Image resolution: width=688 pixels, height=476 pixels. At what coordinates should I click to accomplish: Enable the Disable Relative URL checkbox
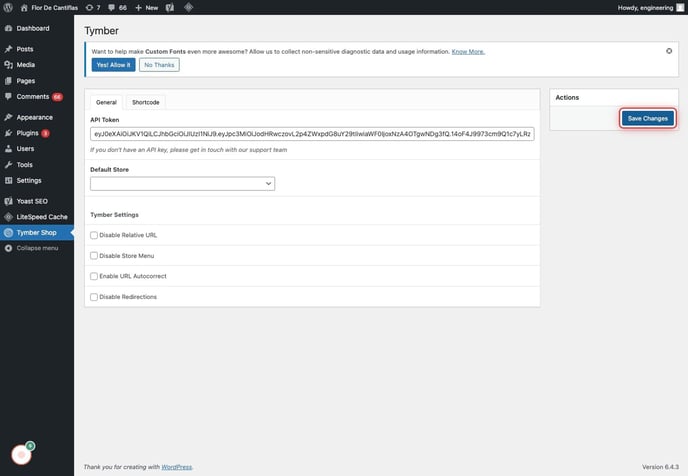tap(94, 235)
